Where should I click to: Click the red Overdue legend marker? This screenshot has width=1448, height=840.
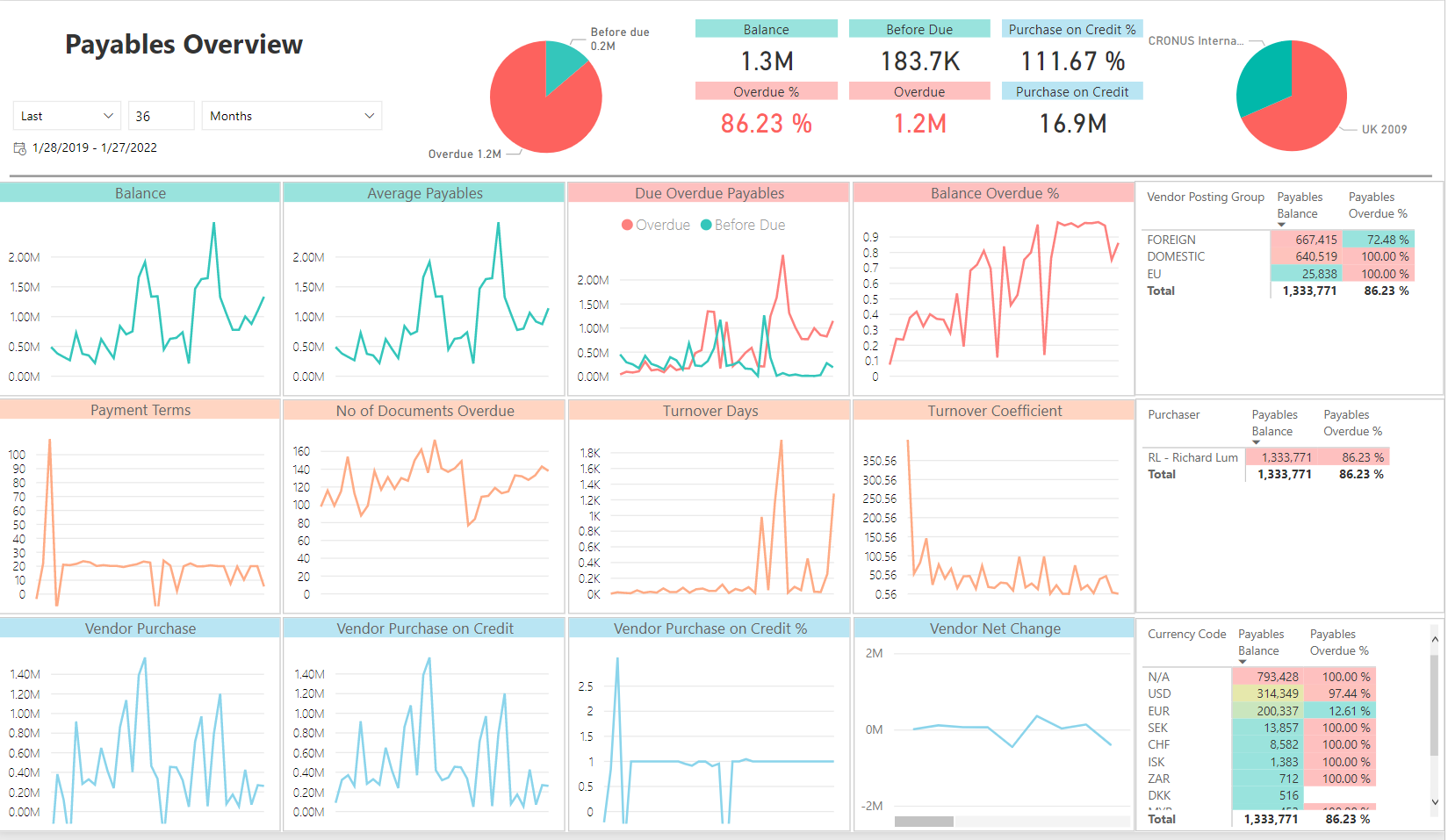(627, 226)
